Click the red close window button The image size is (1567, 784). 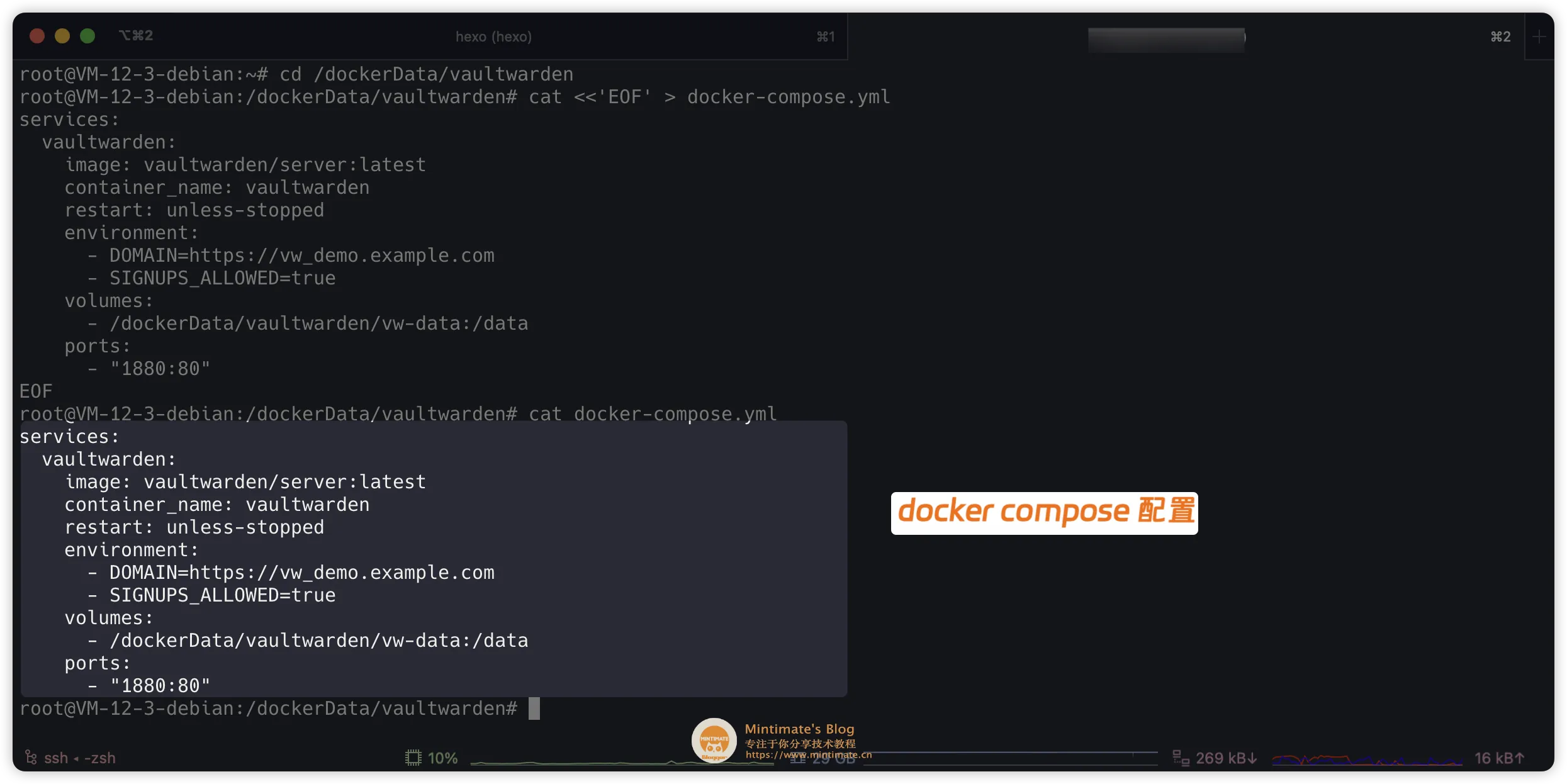pos(37,36)
